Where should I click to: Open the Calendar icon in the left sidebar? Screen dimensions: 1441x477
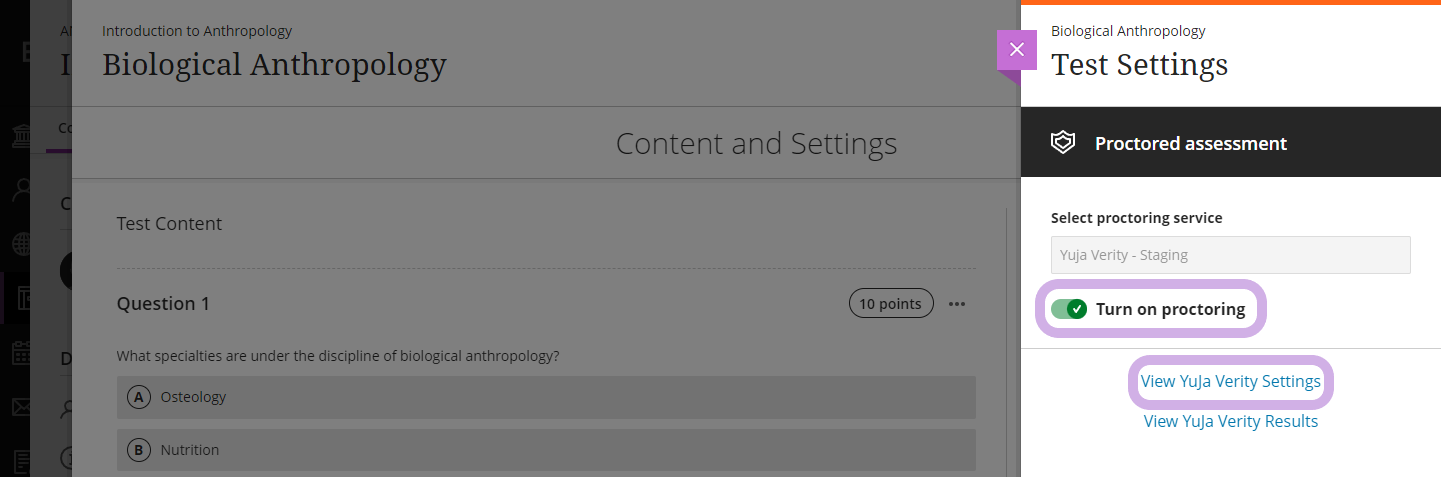[21, 352]
